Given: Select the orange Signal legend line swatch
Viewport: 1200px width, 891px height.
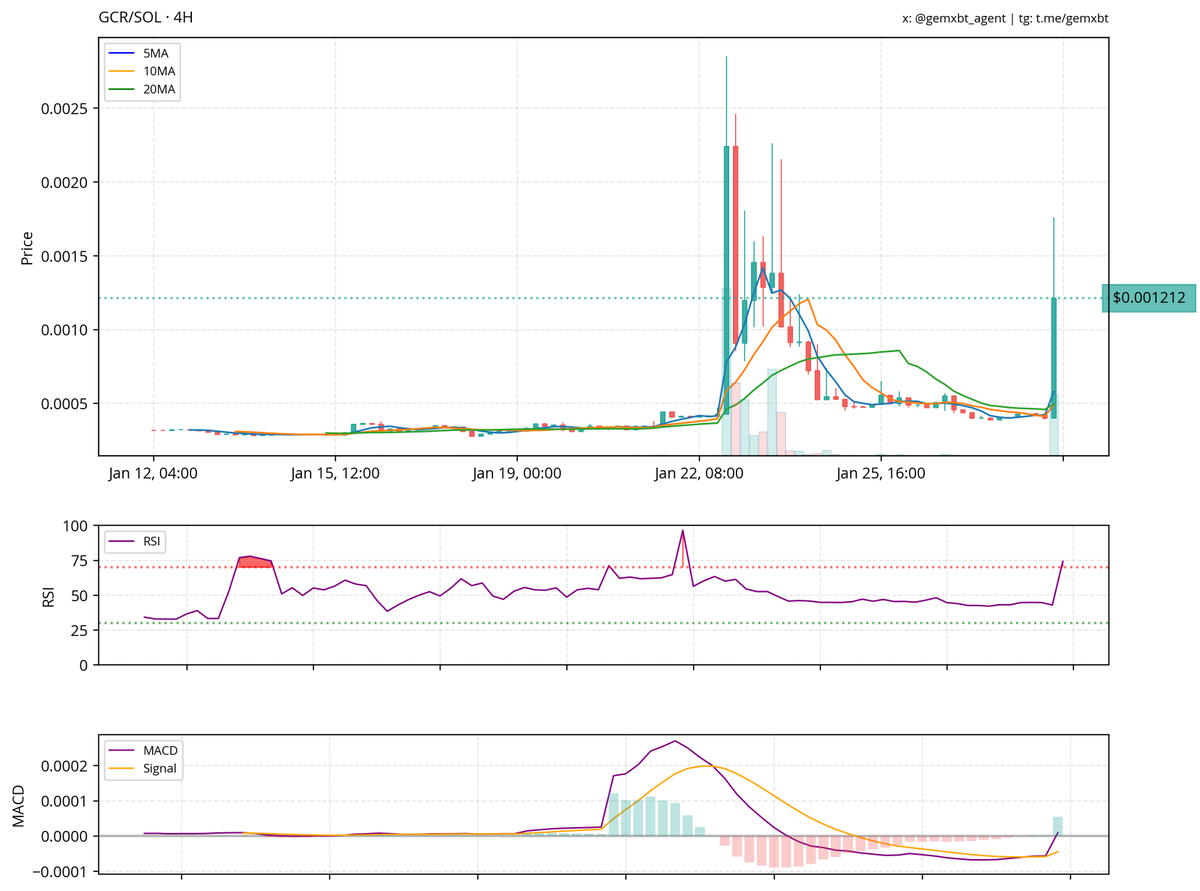Looking at the screenshot, I should (122, 768).
